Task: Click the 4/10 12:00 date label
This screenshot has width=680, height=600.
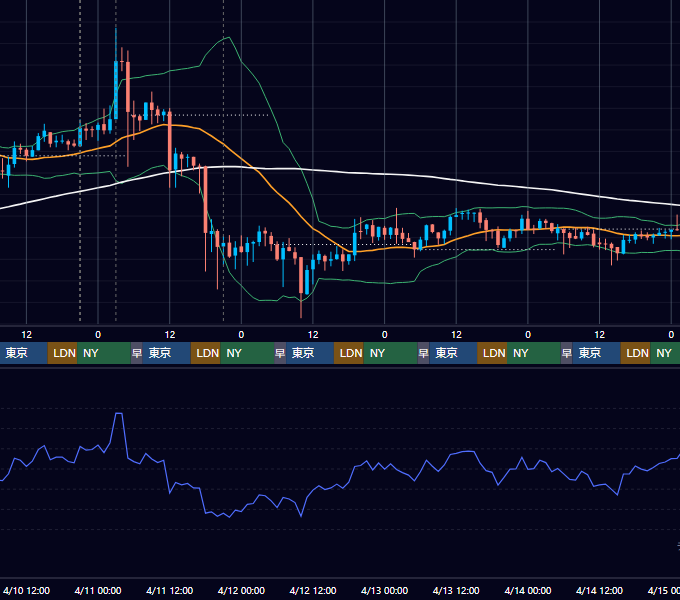Action: pyautogui.click(x=26, y=590)
